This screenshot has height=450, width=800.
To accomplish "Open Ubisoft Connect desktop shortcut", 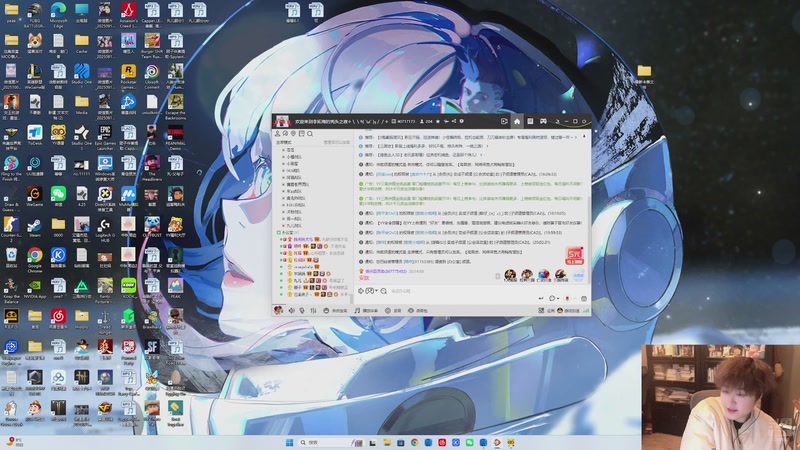I will [152, 76].
